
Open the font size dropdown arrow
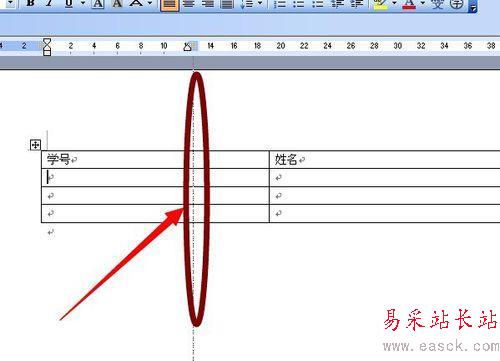tap(10, 3)
